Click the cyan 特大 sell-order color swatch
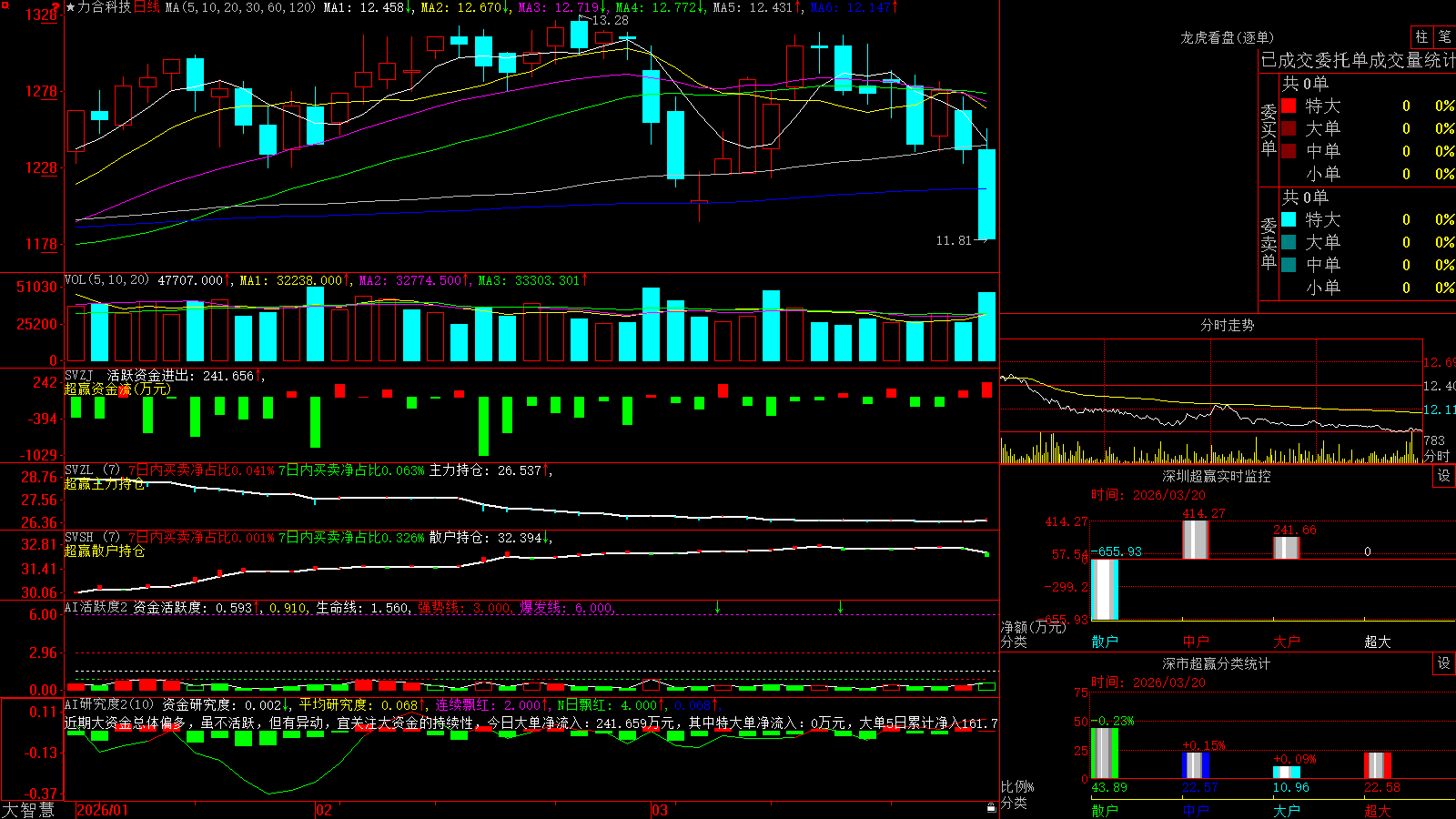Image resolution: width=1456 pixels, height=819 pixels. pos(1289,219)
